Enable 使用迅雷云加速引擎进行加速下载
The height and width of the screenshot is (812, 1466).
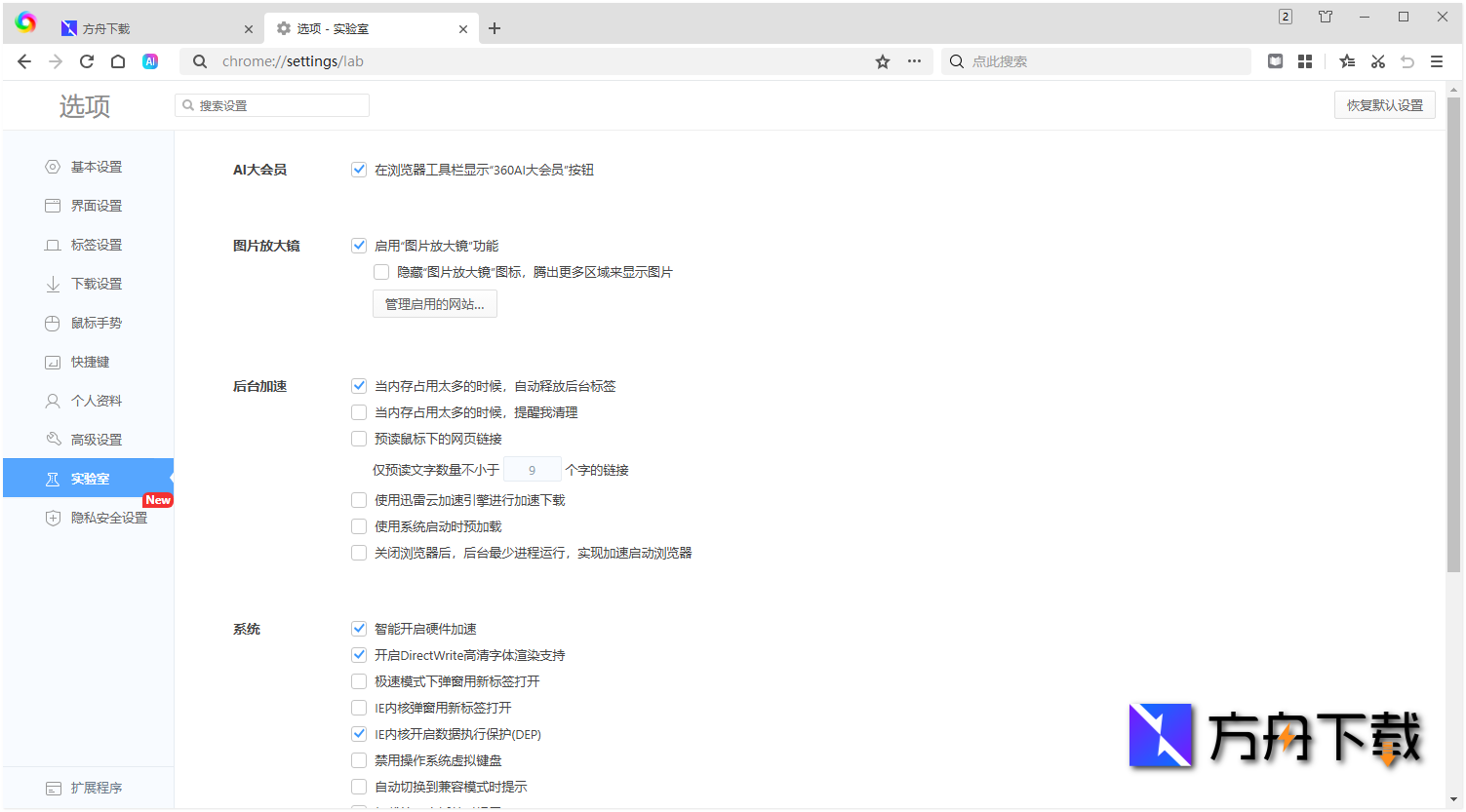click(x=359, y=499)
